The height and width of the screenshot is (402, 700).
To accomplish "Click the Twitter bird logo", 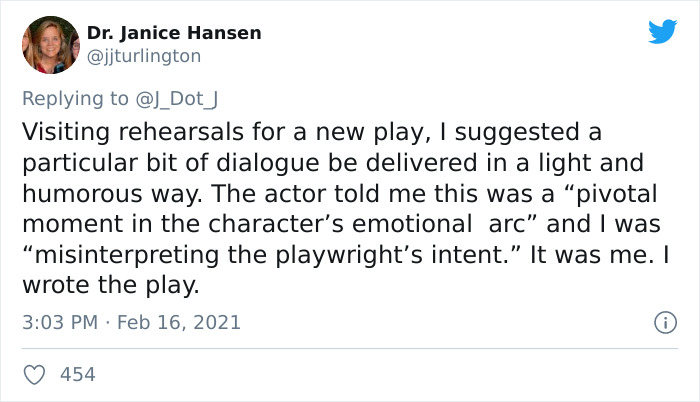I will pyautogui.click(x=662, y=32).
